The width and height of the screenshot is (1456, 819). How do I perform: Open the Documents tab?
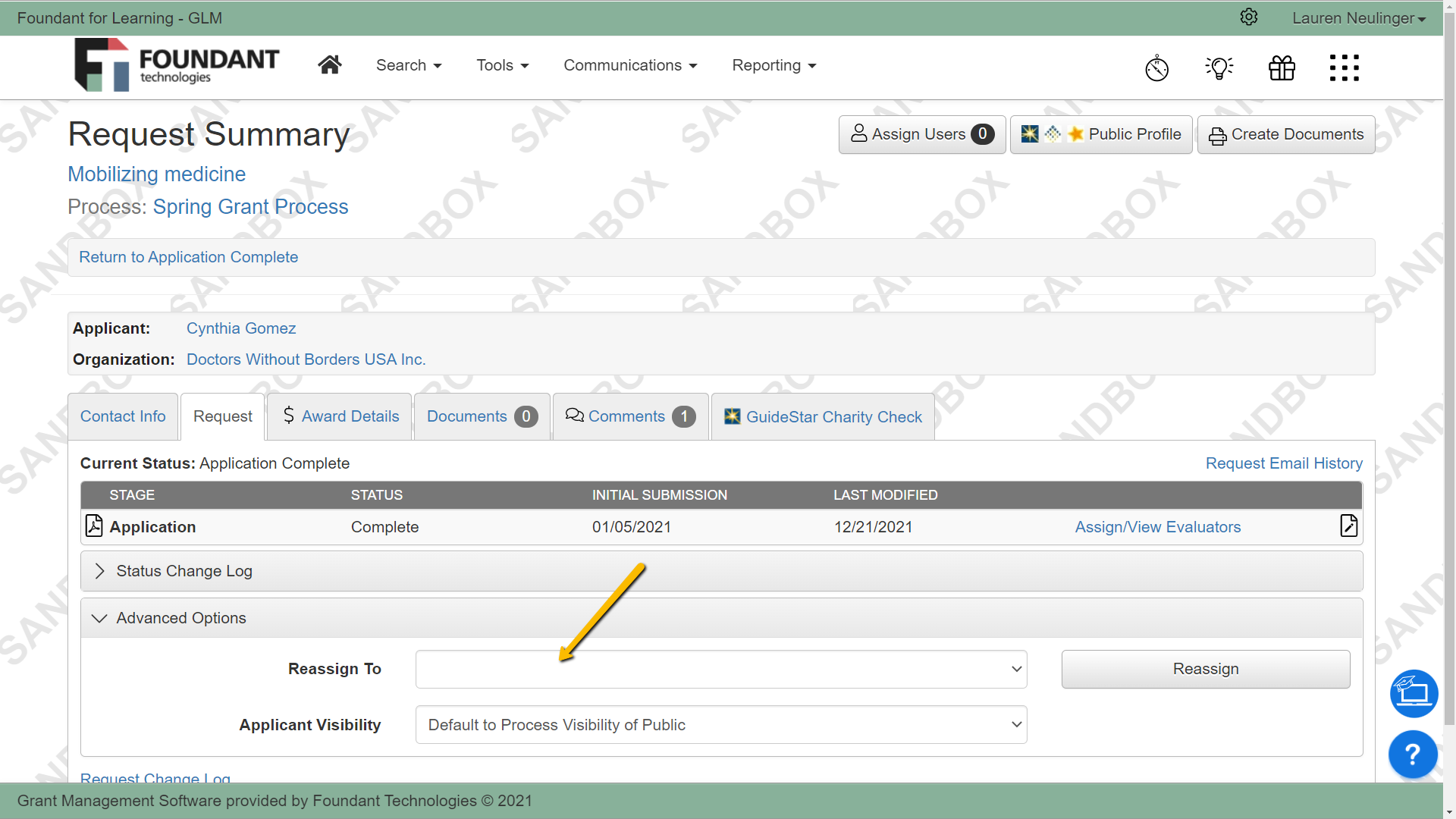482,416
